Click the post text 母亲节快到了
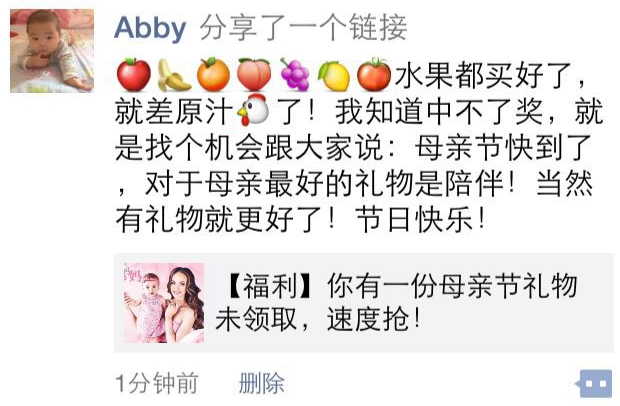The width and height of the screenshot is (620, 406). tap(503, 148)
